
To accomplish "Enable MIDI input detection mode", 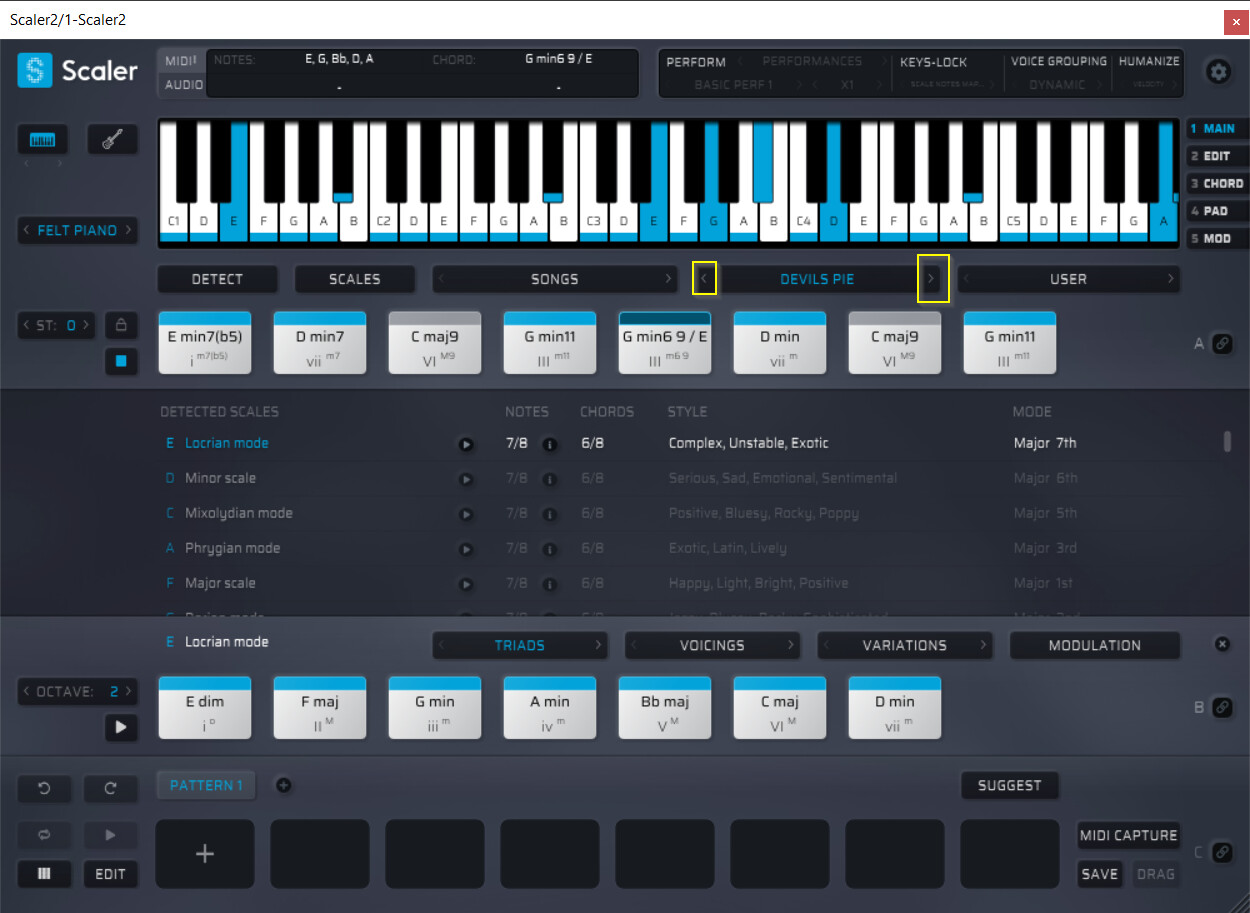I will click(x=182, y=61).
